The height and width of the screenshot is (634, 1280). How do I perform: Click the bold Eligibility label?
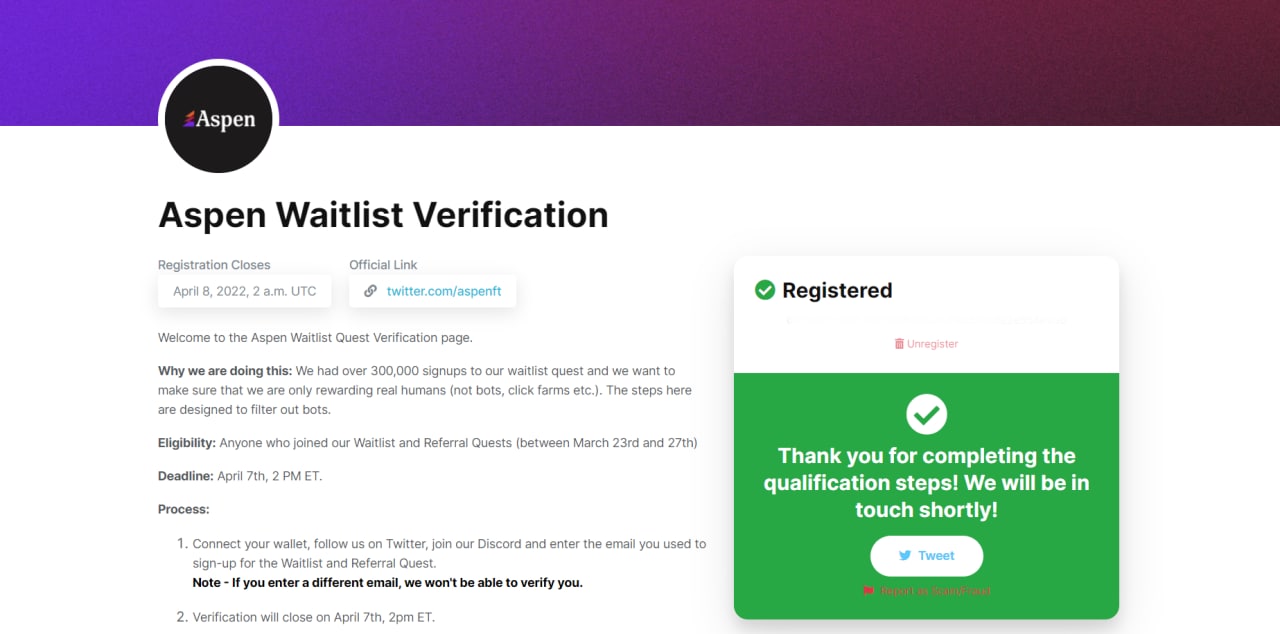187,443
